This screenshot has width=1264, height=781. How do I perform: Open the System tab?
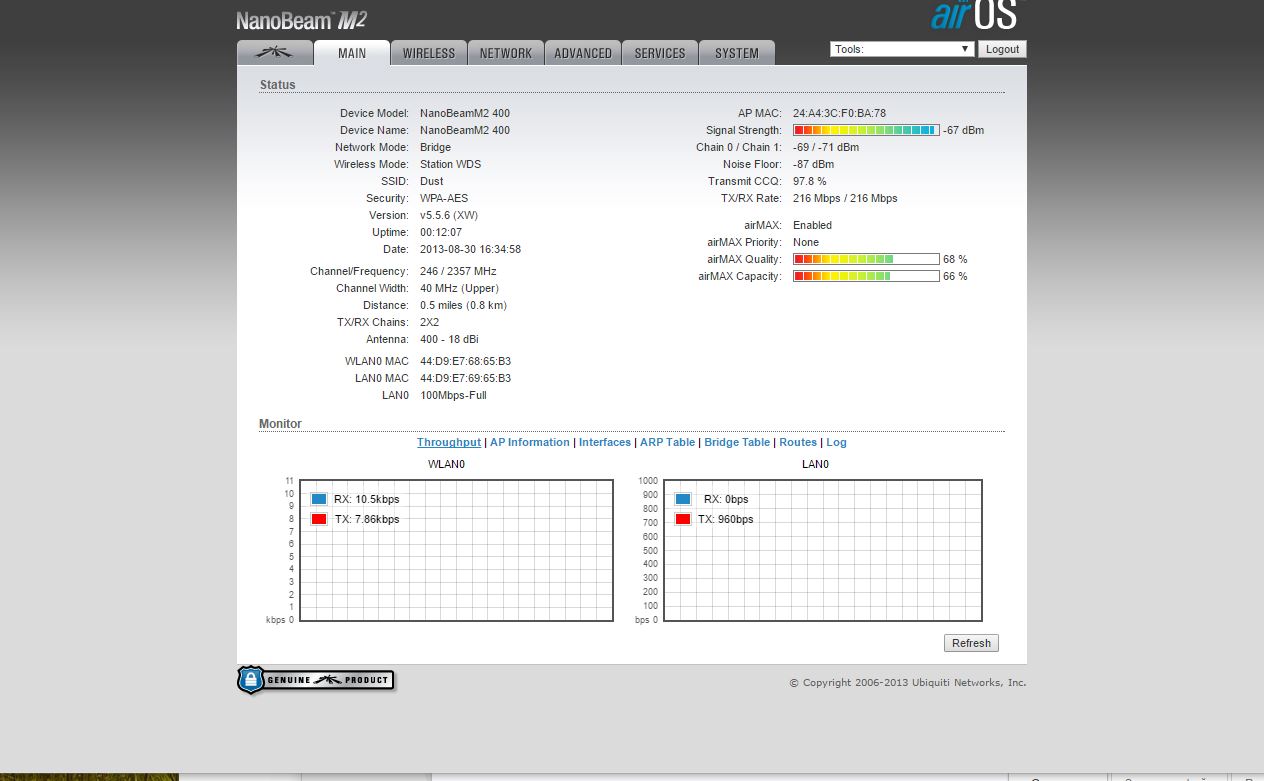point(737,53)
